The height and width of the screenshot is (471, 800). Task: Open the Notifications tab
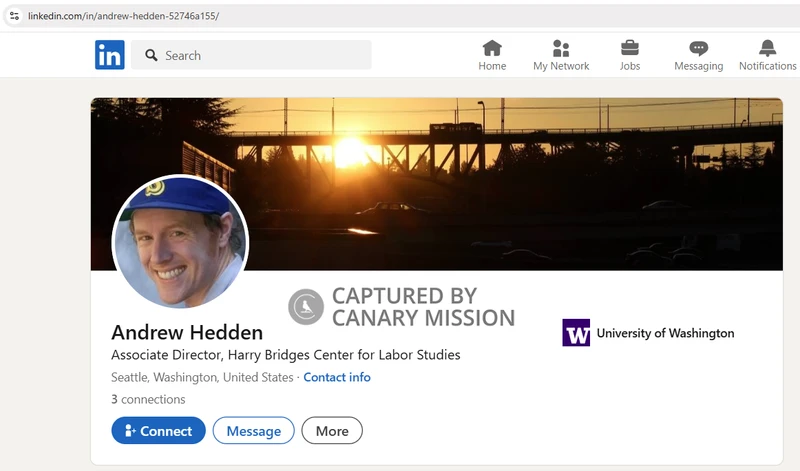pyautogui.click(x=767, y=55)
